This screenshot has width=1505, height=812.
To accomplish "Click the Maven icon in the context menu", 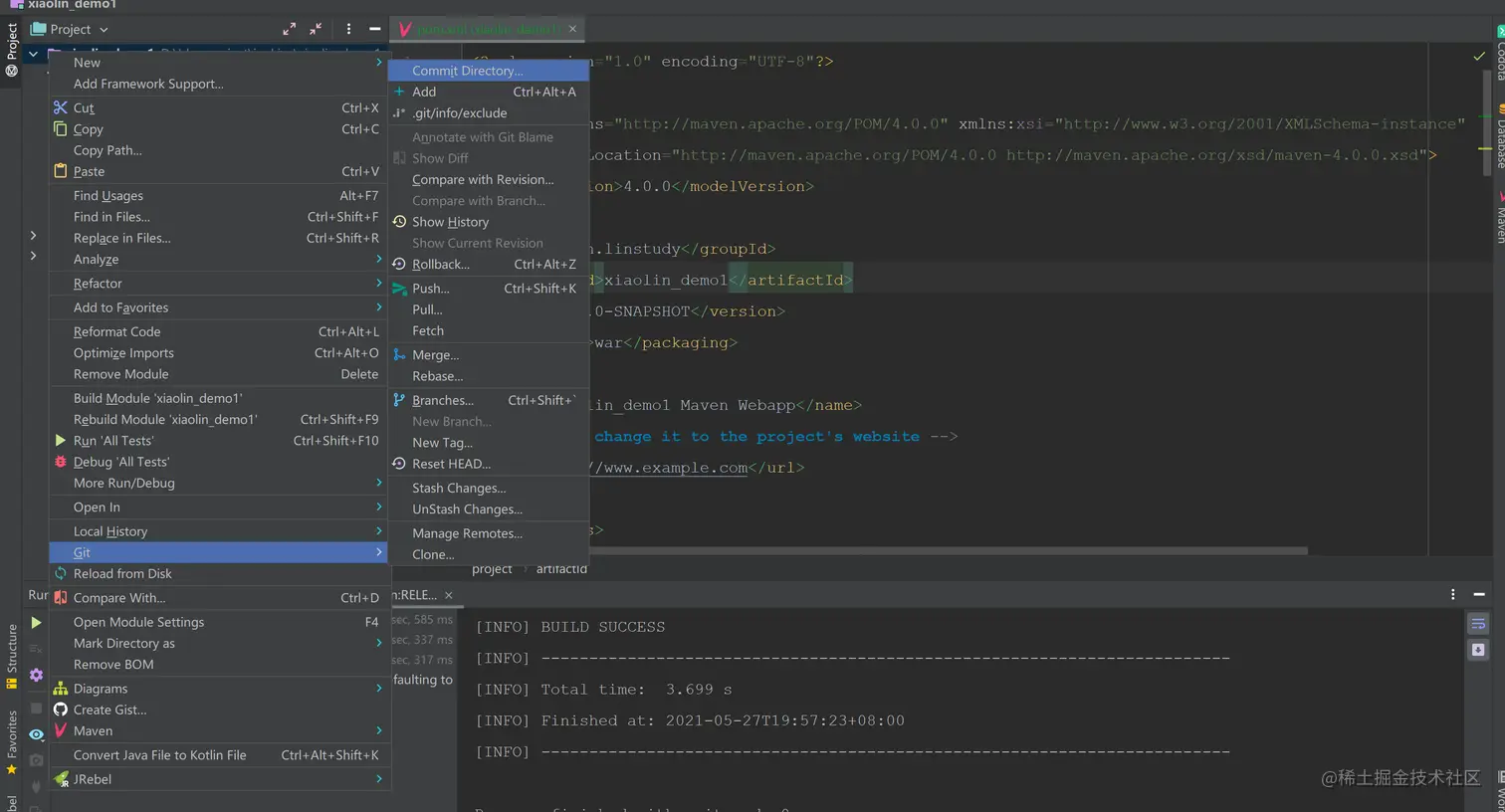I will pos(61,730).
